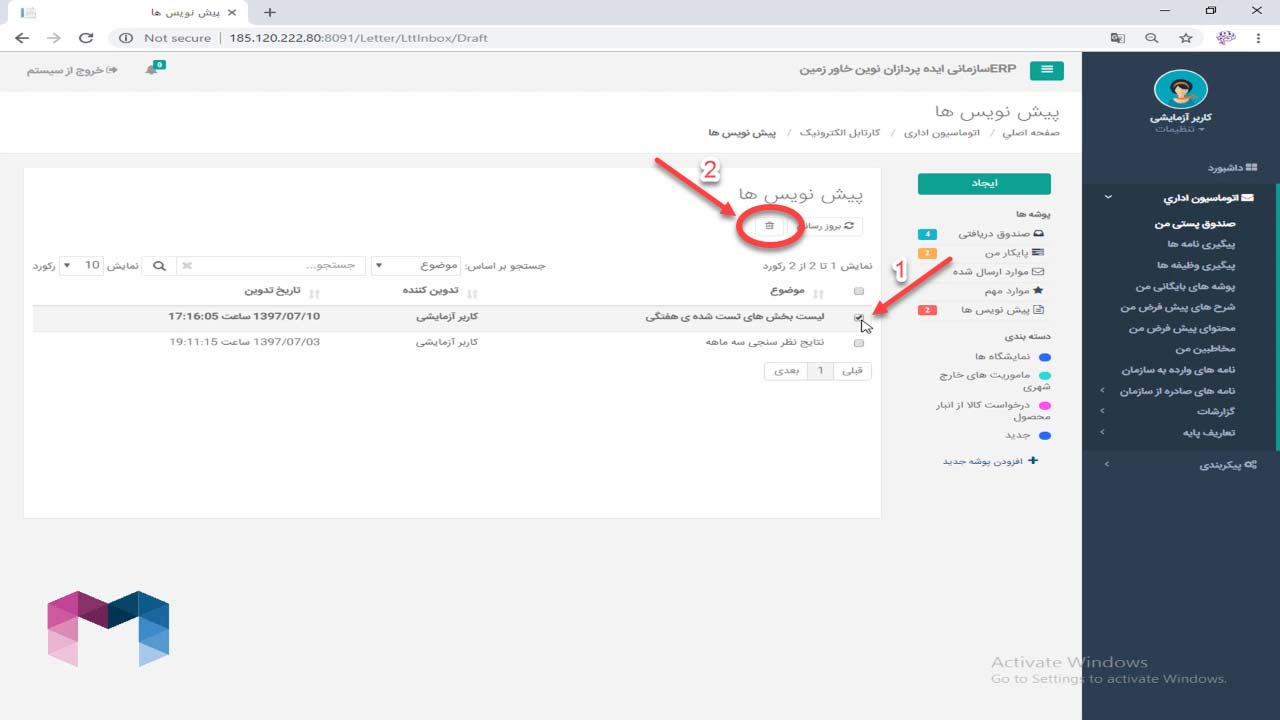Reload the page in browser toolbar

pos(86,38)
